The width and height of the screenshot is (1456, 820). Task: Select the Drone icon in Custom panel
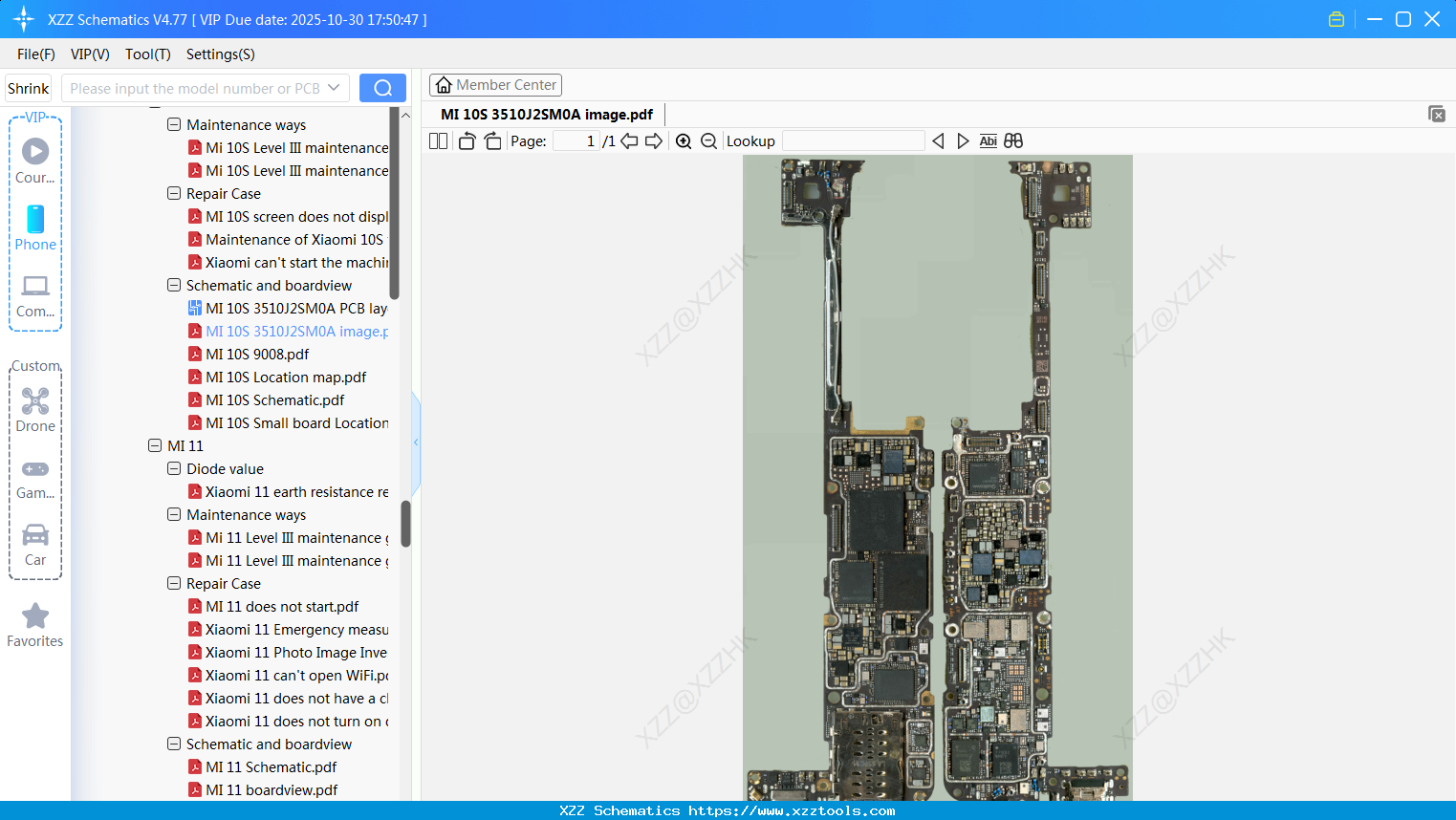(35, 400)
